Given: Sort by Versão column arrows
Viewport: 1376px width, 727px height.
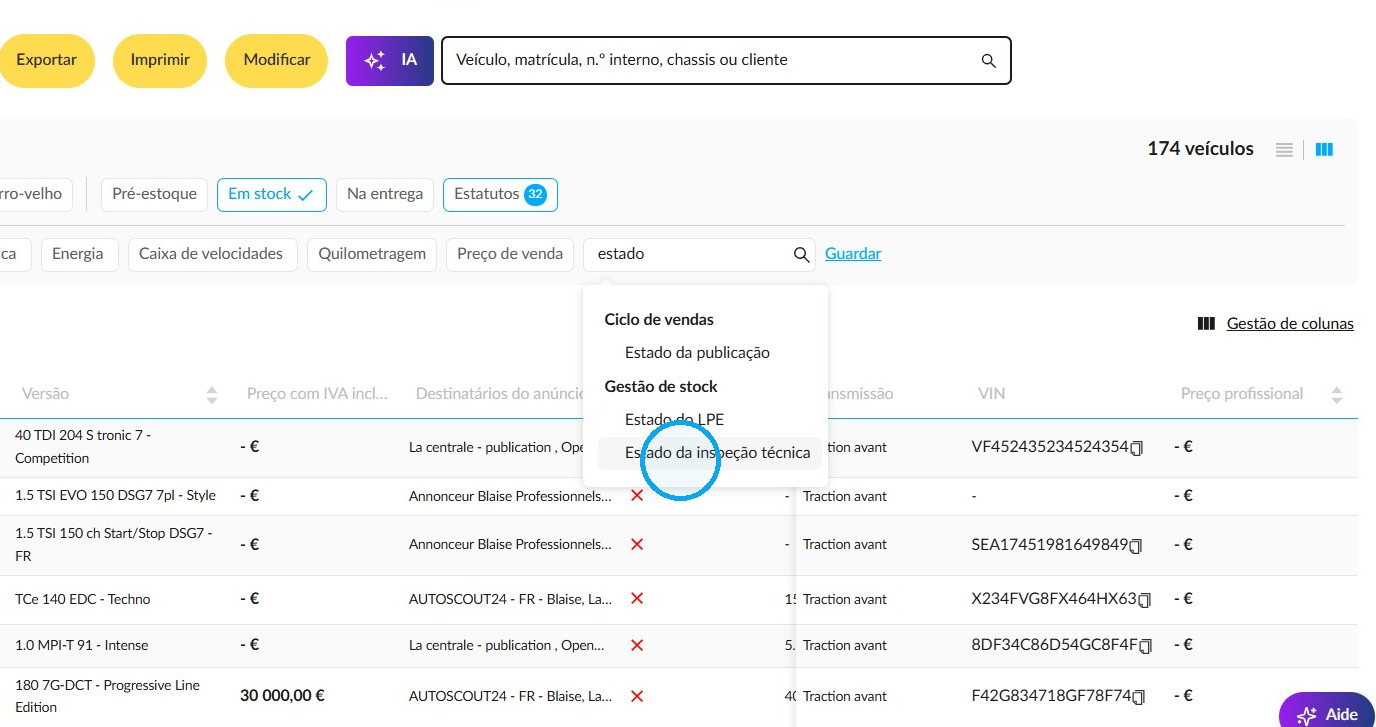Looking at the screenshot, I should 211,395.
